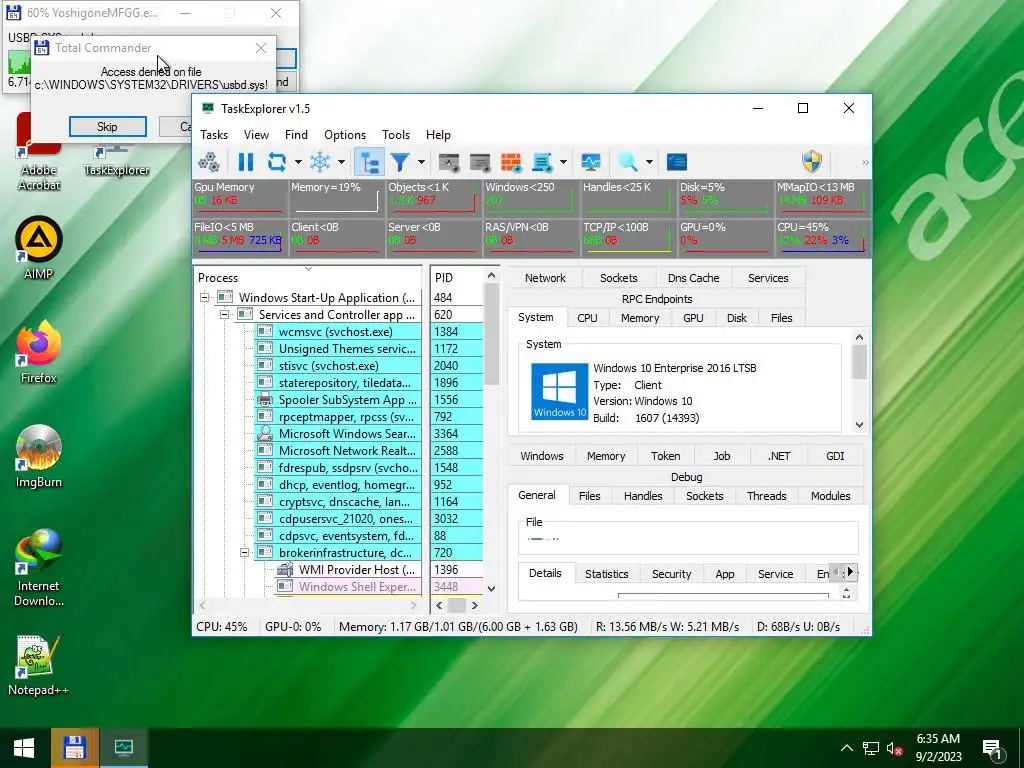This screenshot has width=1024, height=768.
Task: Click the Memory=19% graph panel
Action: (x=336, y=198)
